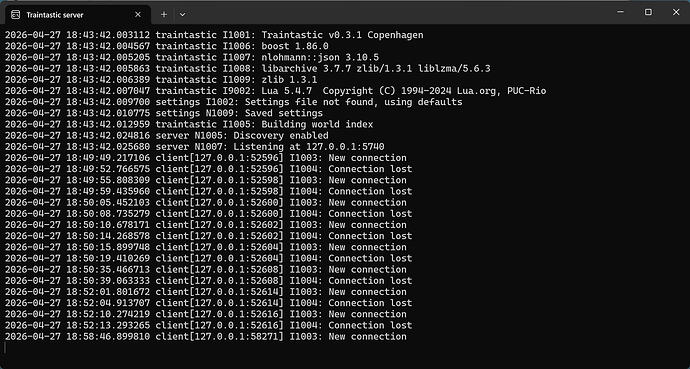Click 'New connection' line for client 52604
The width and height of the screenshot is (690, 369).
tap(206, 247)
